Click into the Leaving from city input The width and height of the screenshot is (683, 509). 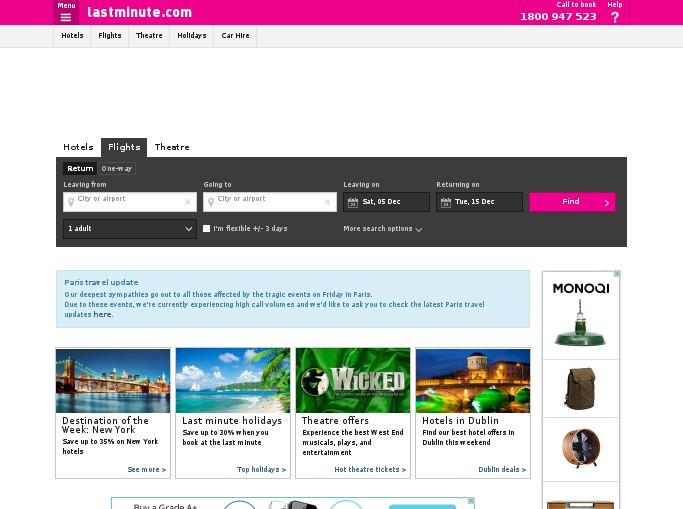coord(130,202)
